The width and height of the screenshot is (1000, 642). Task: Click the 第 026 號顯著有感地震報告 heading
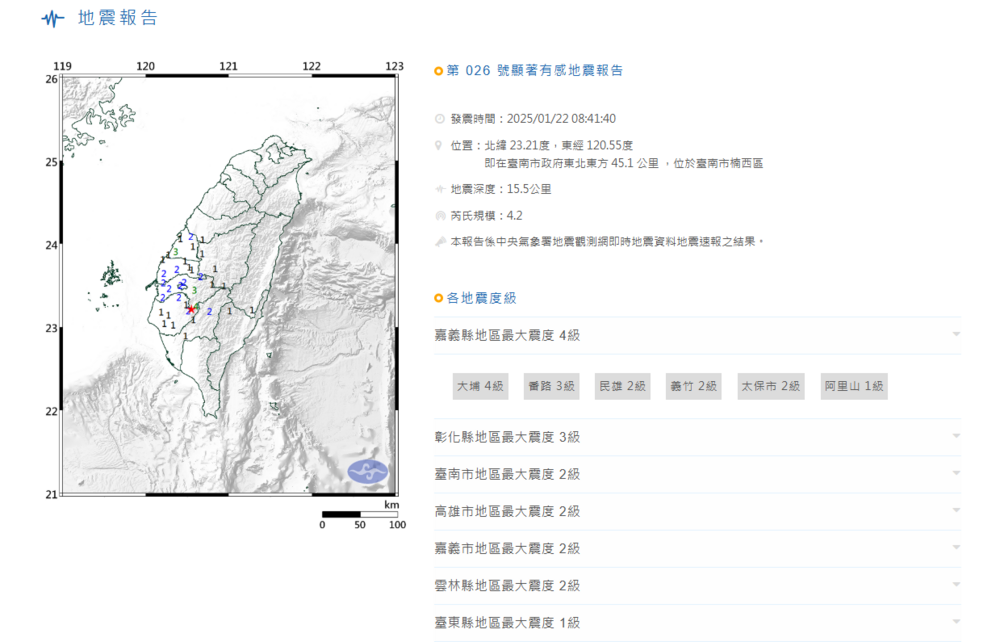pos(535,71)
